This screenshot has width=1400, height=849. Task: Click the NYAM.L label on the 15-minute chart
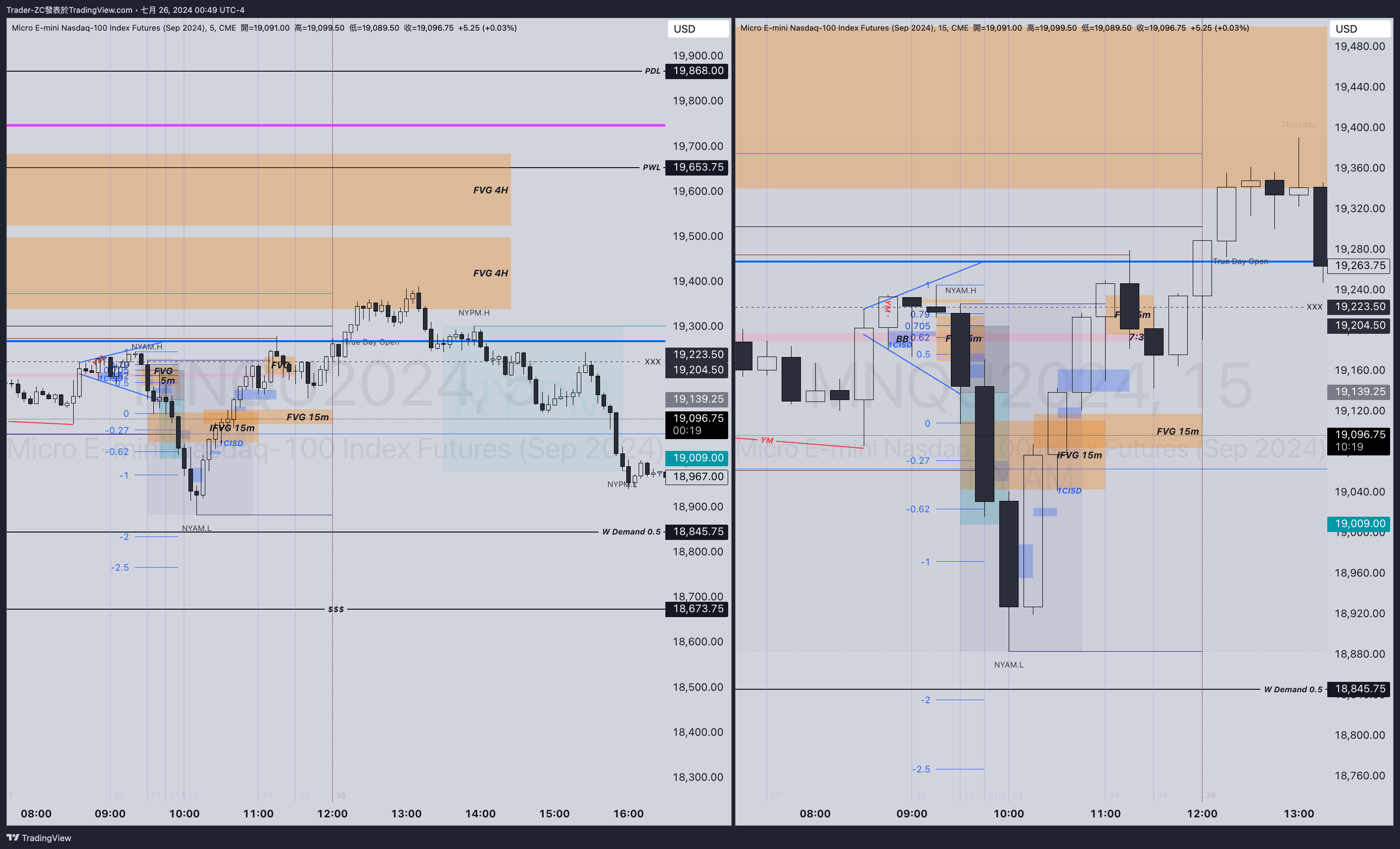click(1009, 665)
